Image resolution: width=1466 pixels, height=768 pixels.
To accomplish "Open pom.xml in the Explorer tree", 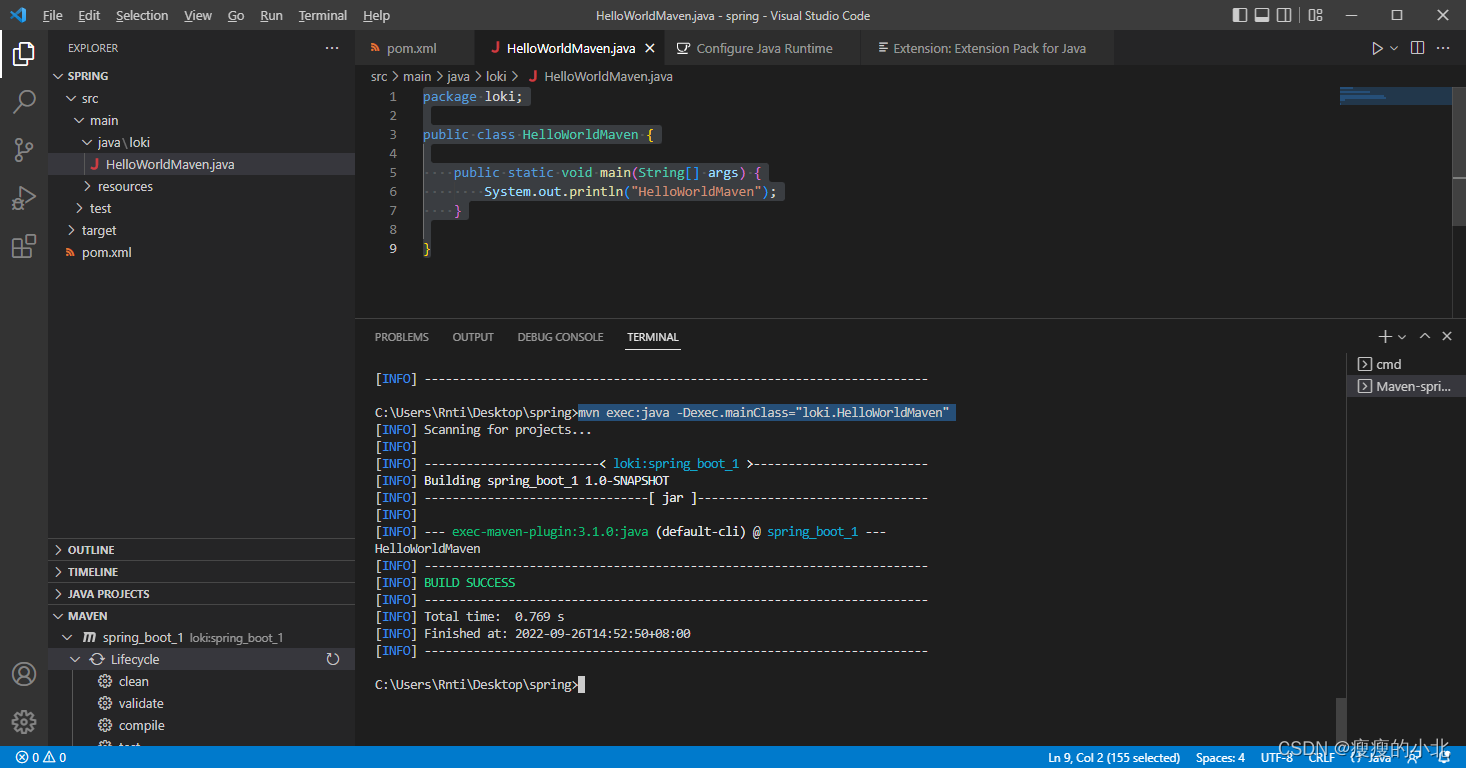I will pyautogui.click(x=201, y=252).
